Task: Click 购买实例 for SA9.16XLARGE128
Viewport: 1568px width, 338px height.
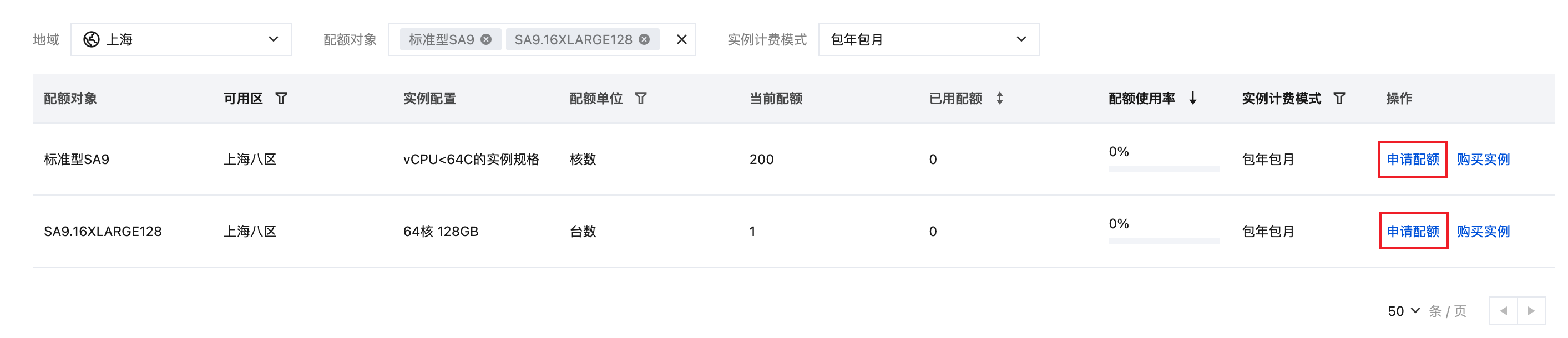Action: (1484, 231)
